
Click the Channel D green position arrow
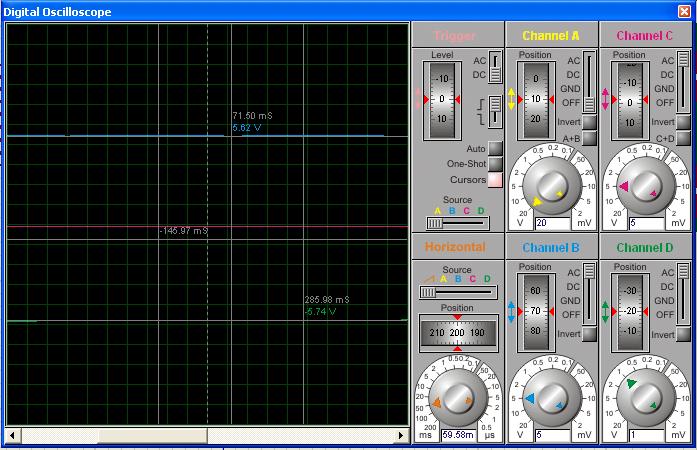(x=605, y=311)
